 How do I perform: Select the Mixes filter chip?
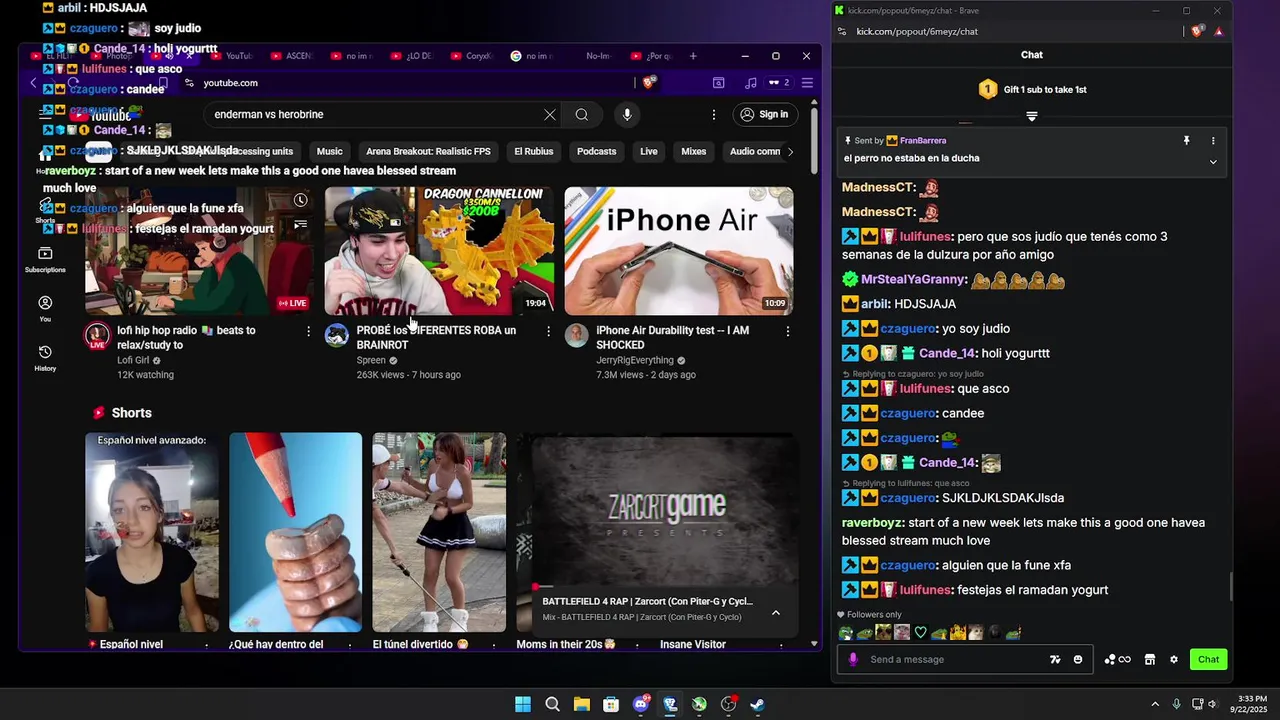click(x=693, y=151)
